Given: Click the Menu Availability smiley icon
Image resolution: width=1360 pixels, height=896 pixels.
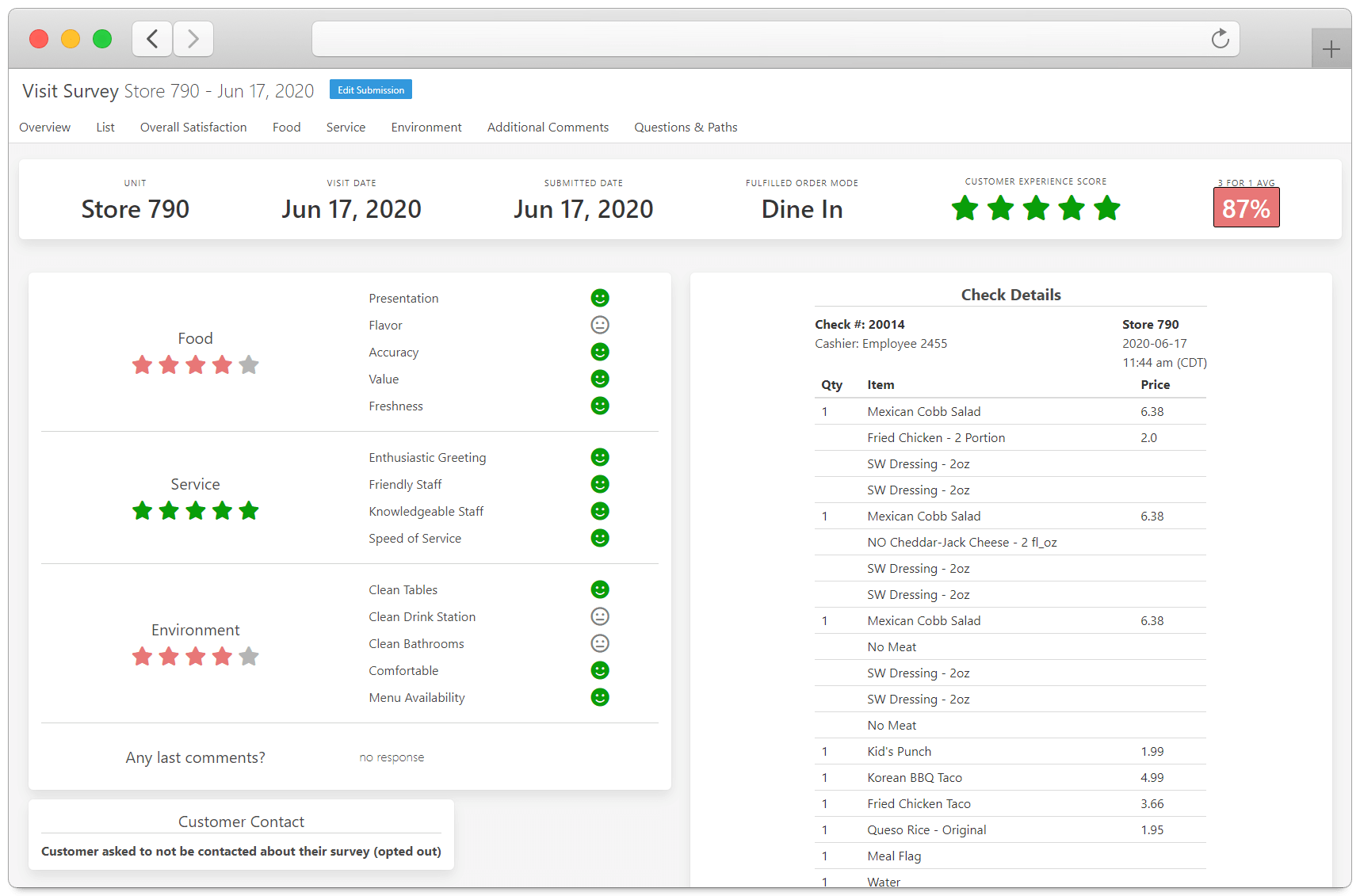Looking at the screenshot, I should pos(600,697).
